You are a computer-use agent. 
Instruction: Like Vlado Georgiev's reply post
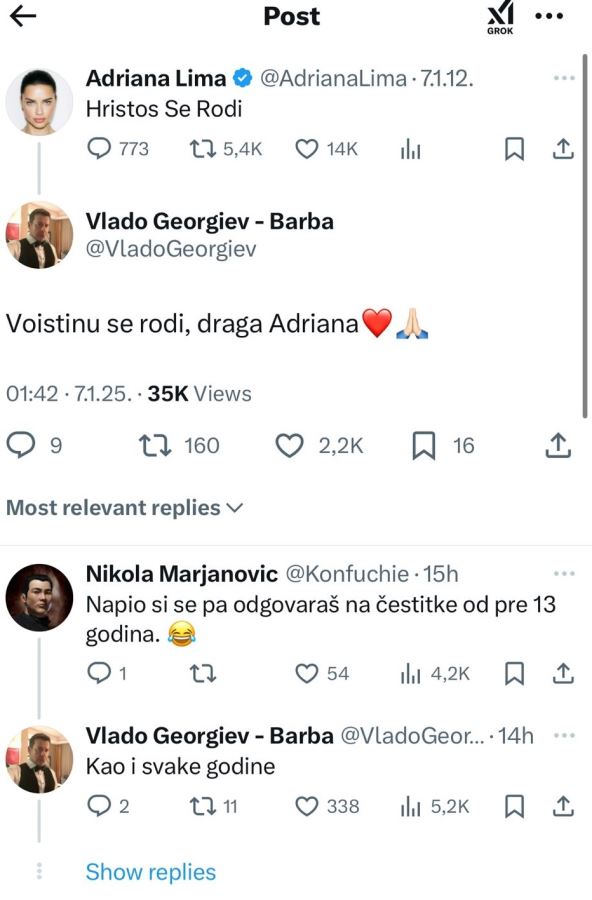click(x=290, y=445)
